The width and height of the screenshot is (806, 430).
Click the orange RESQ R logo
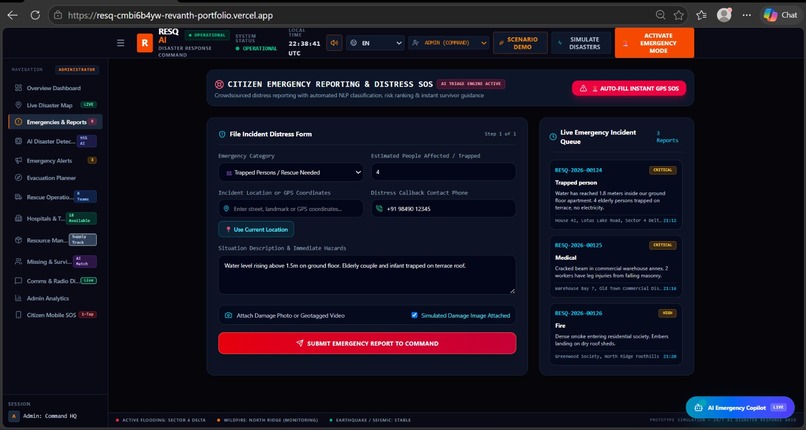(144, 43)
